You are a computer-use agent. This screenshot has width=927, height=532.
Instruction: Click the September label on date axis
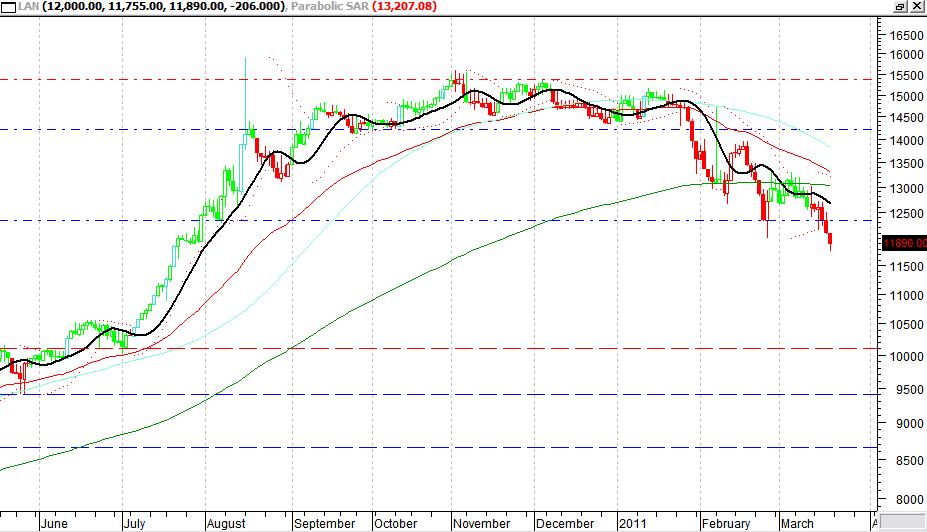[326, 523]
